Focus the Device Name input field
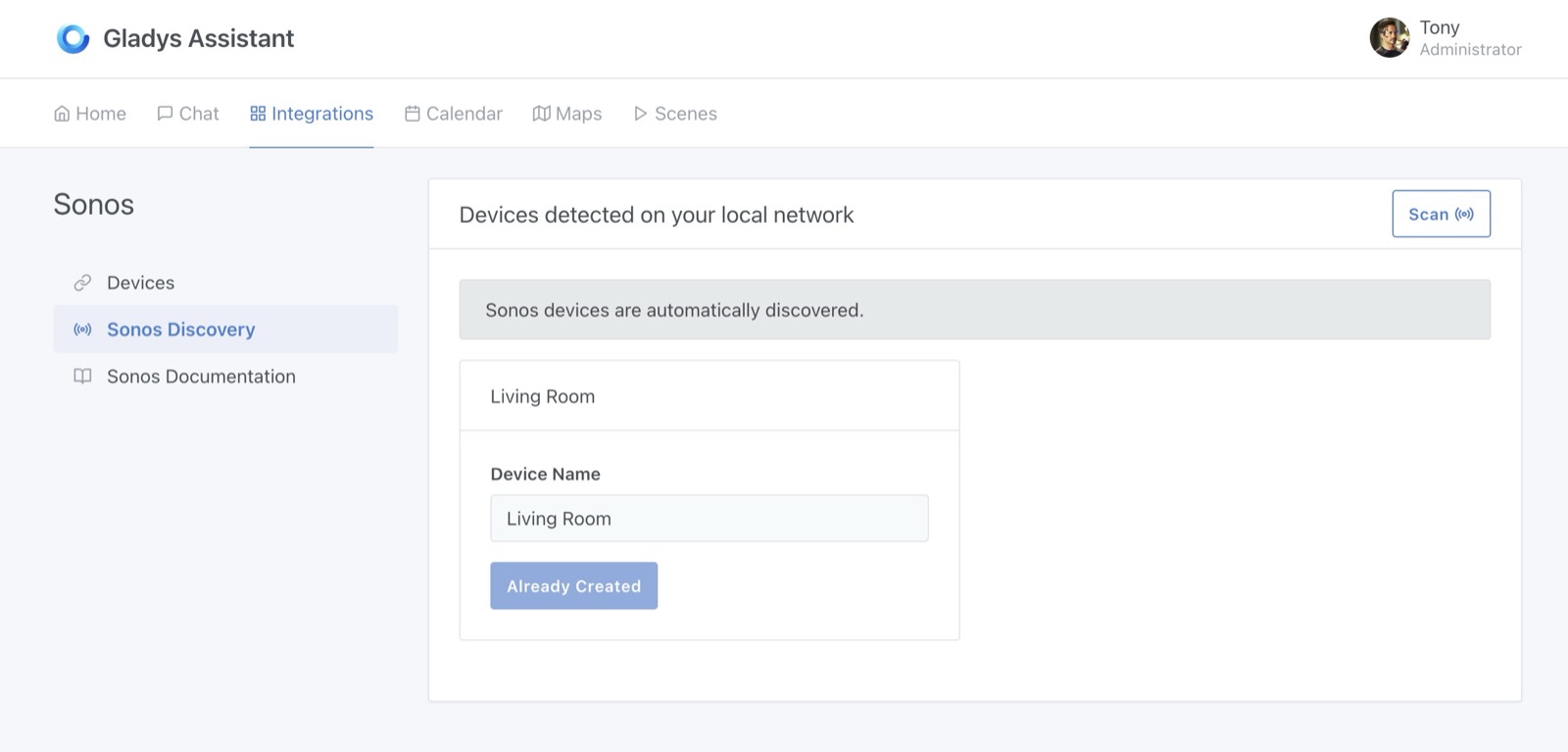 click(709, 519)
